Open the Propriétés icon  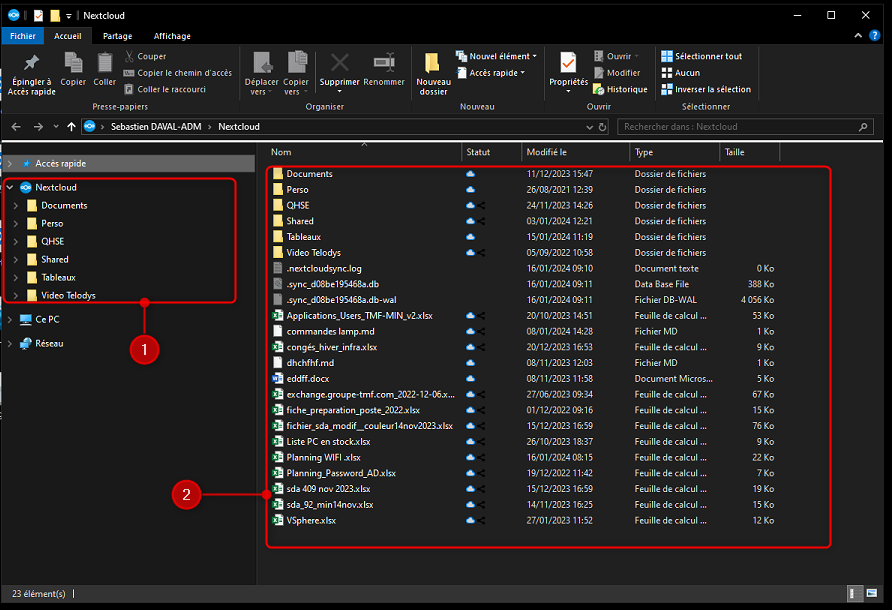pyautogui.click(x=568, y=63)
